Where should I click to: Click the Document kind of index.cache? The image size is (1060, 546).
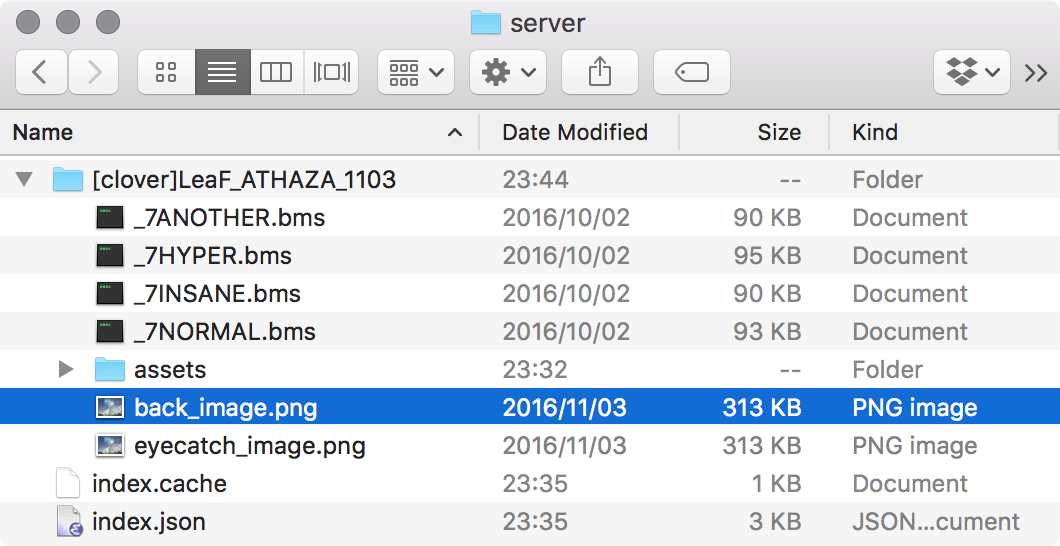[x=910, y=483]
